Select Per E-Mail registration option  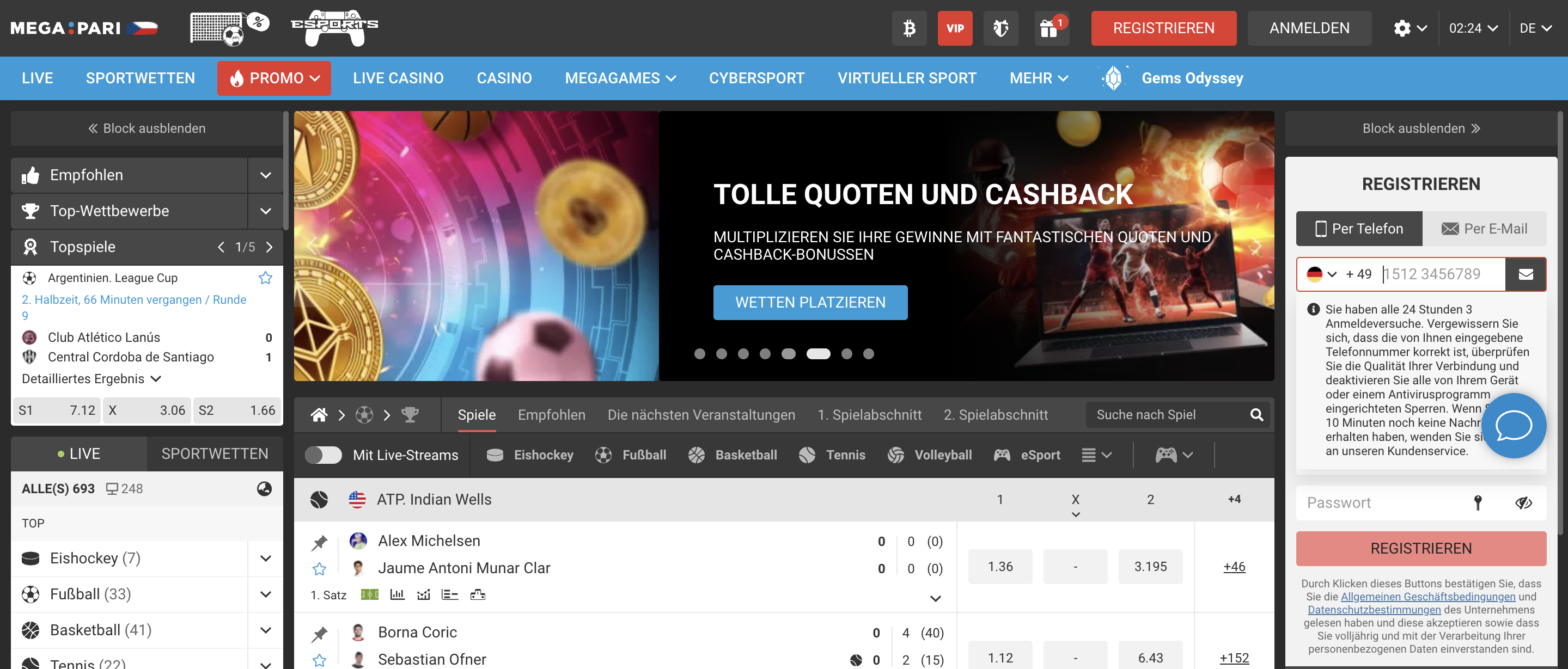(x=1484, y=229)
